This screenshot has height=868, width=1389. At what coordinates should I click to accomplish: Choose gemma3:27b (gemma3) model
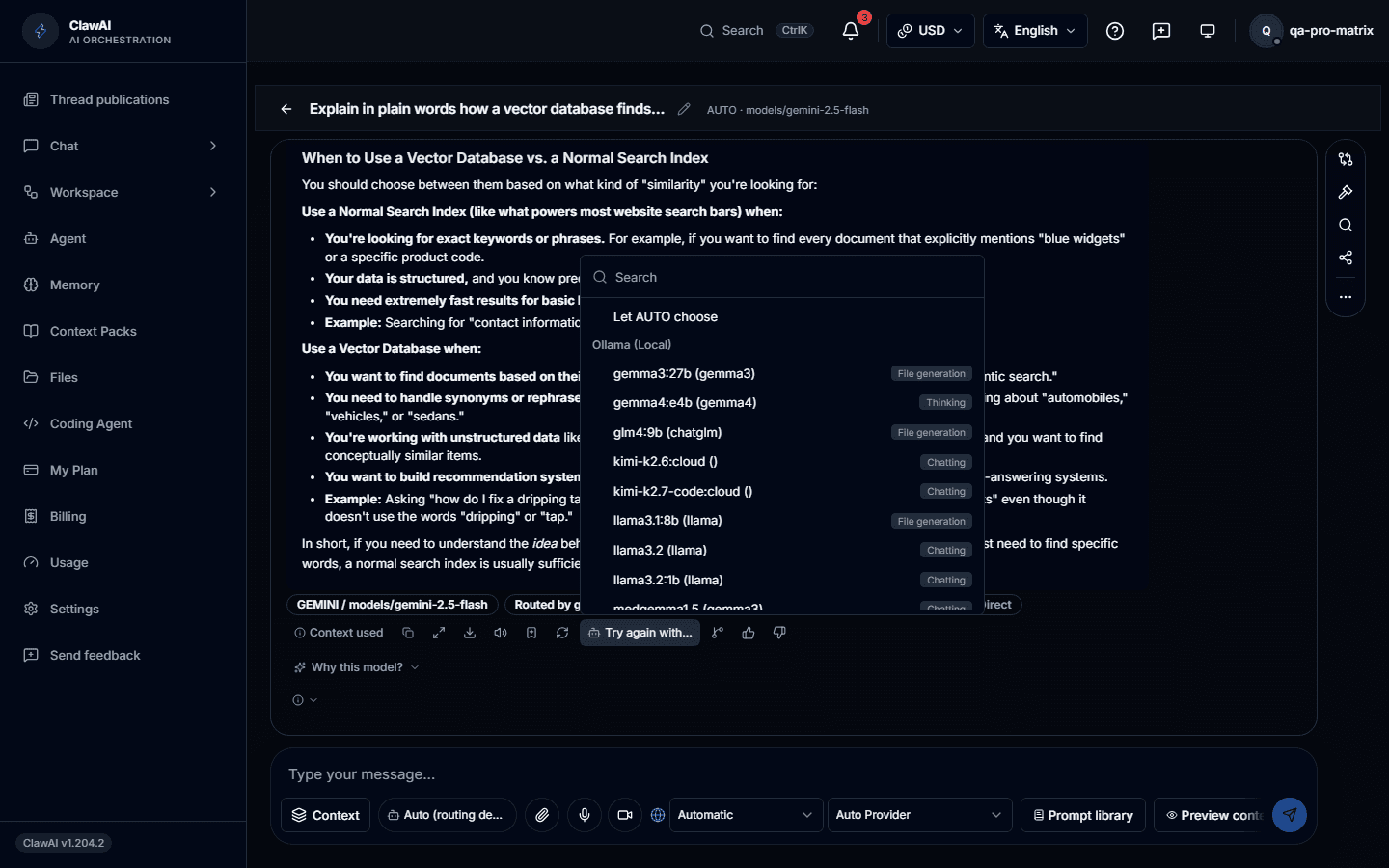tap(782, 373)
